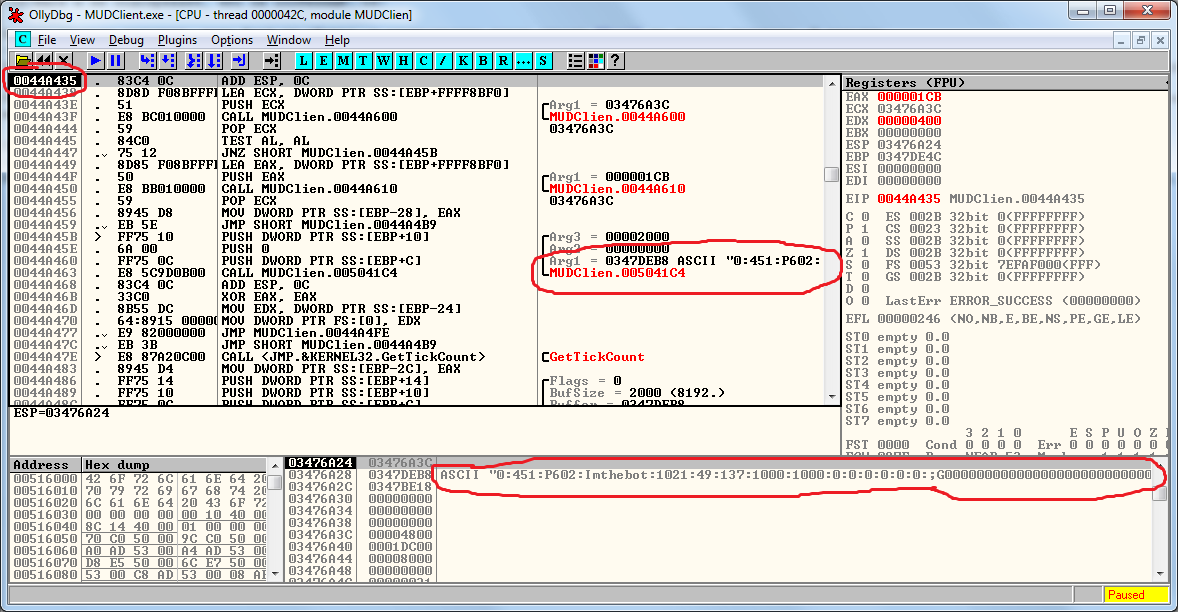Restore the MDI child window button

pos(1140,40)
